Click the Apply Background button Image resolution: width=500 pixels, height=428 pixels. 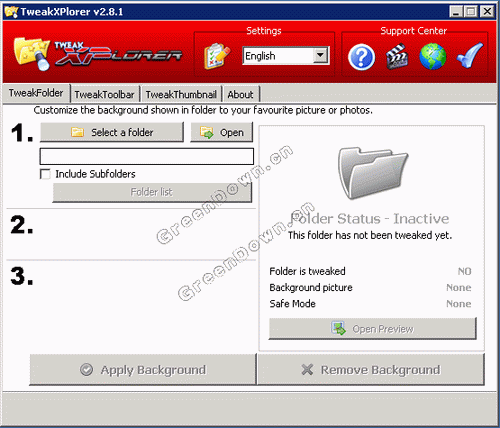tap(143, 370)
